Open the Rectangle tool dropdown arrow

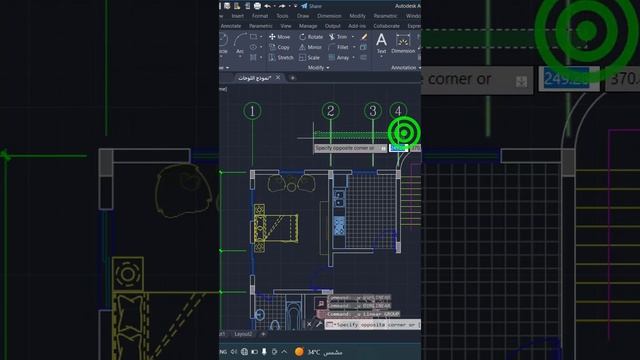[x=261, y=37]
